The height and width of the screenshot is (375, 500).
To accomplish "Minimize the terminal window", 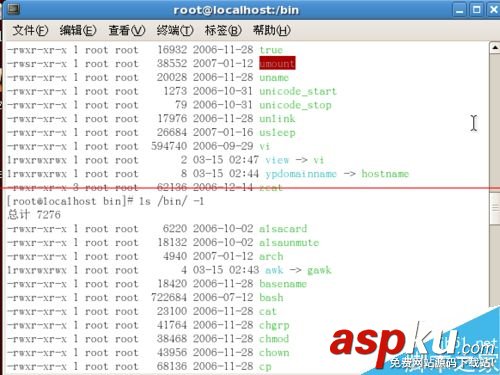I will (460, 10).
